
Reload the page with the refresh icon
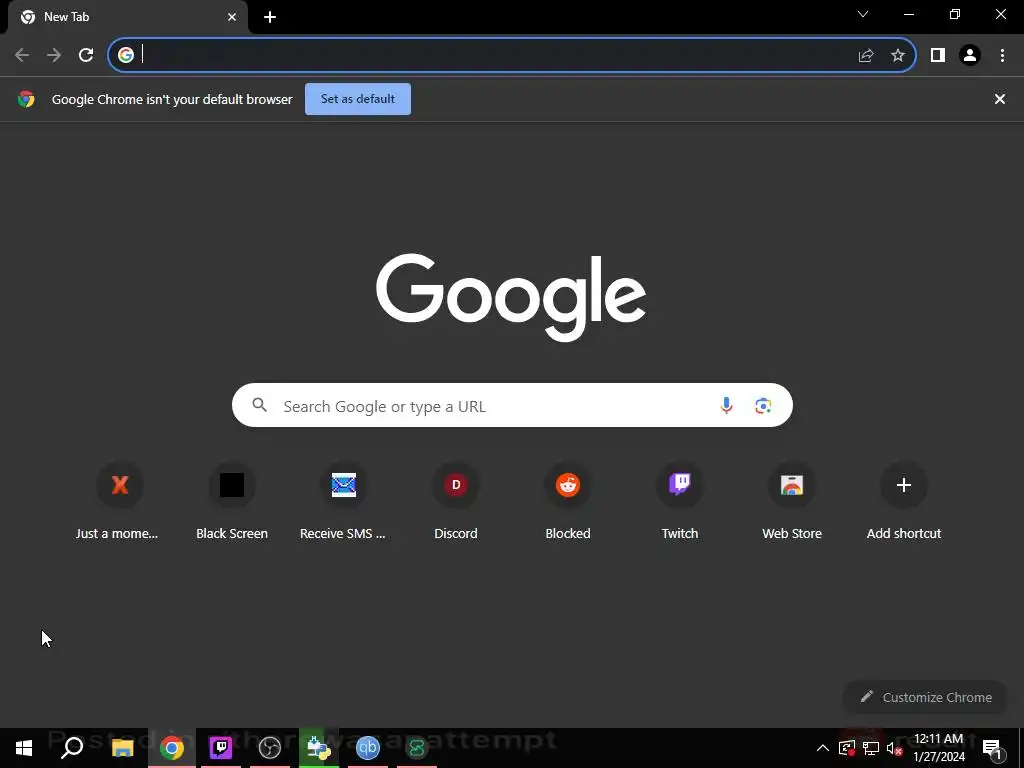click(86, 55)
